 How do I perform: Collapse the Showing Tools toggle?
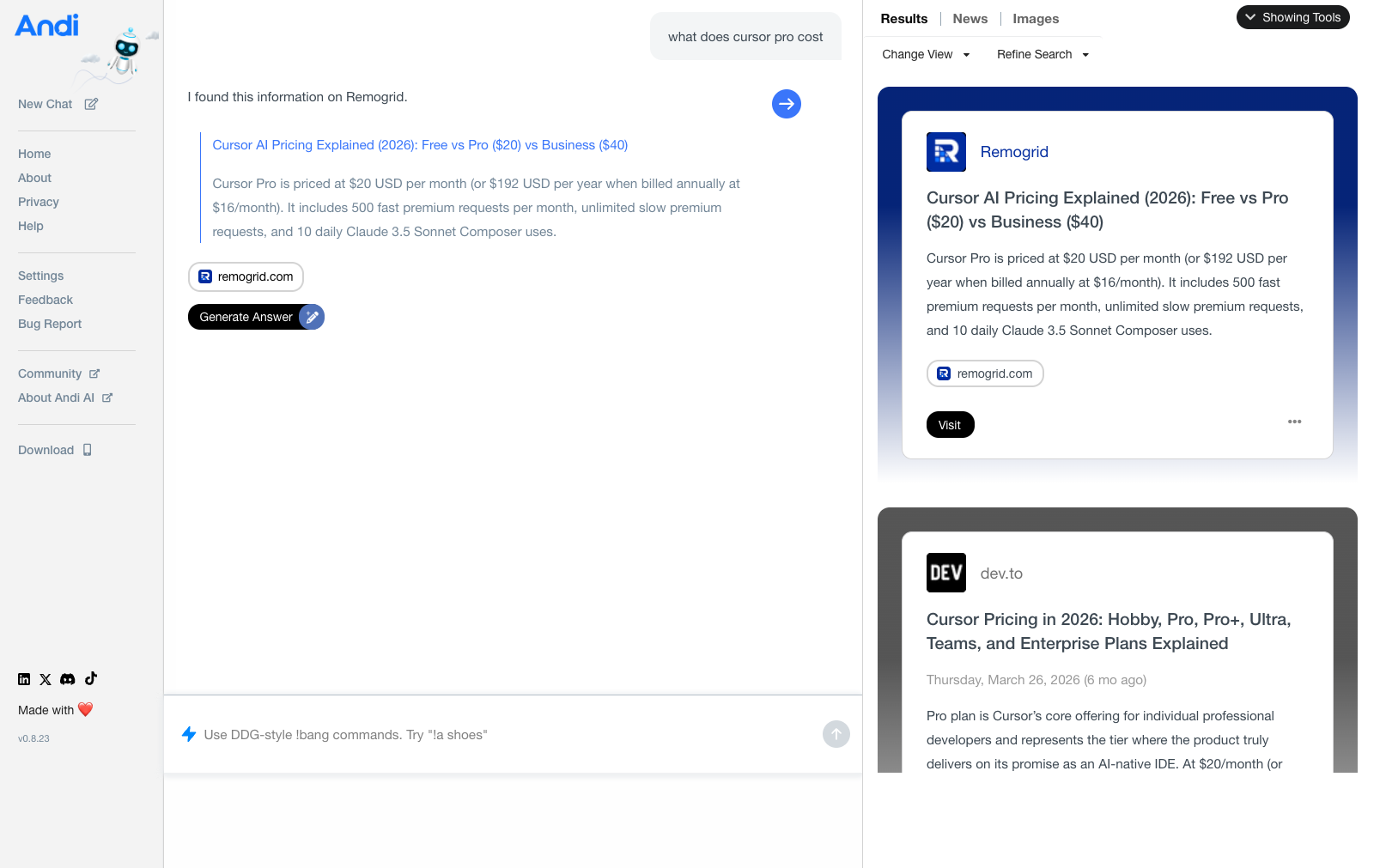point(1293,17)
